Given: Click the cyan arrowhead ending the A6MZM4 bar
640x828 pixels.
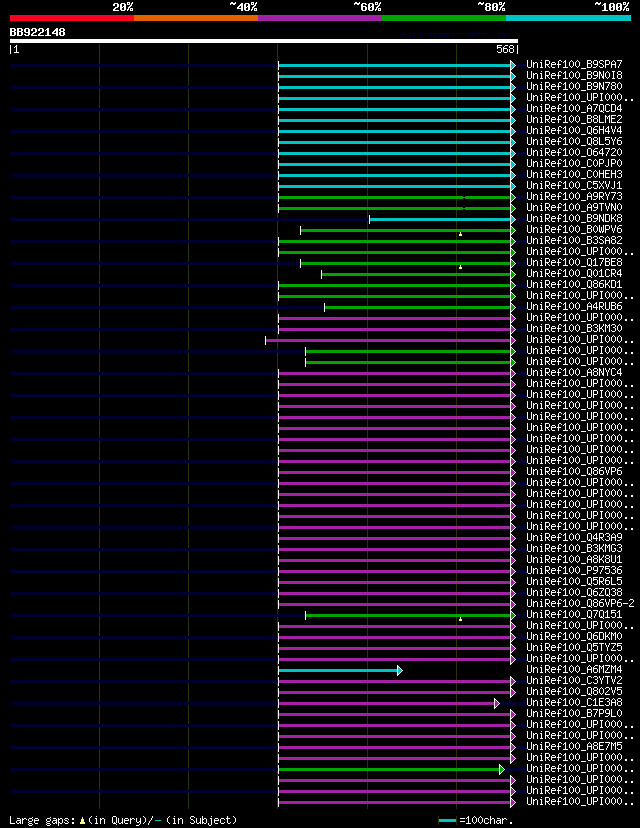Looking at the screenshot, I should click(400, 671).
